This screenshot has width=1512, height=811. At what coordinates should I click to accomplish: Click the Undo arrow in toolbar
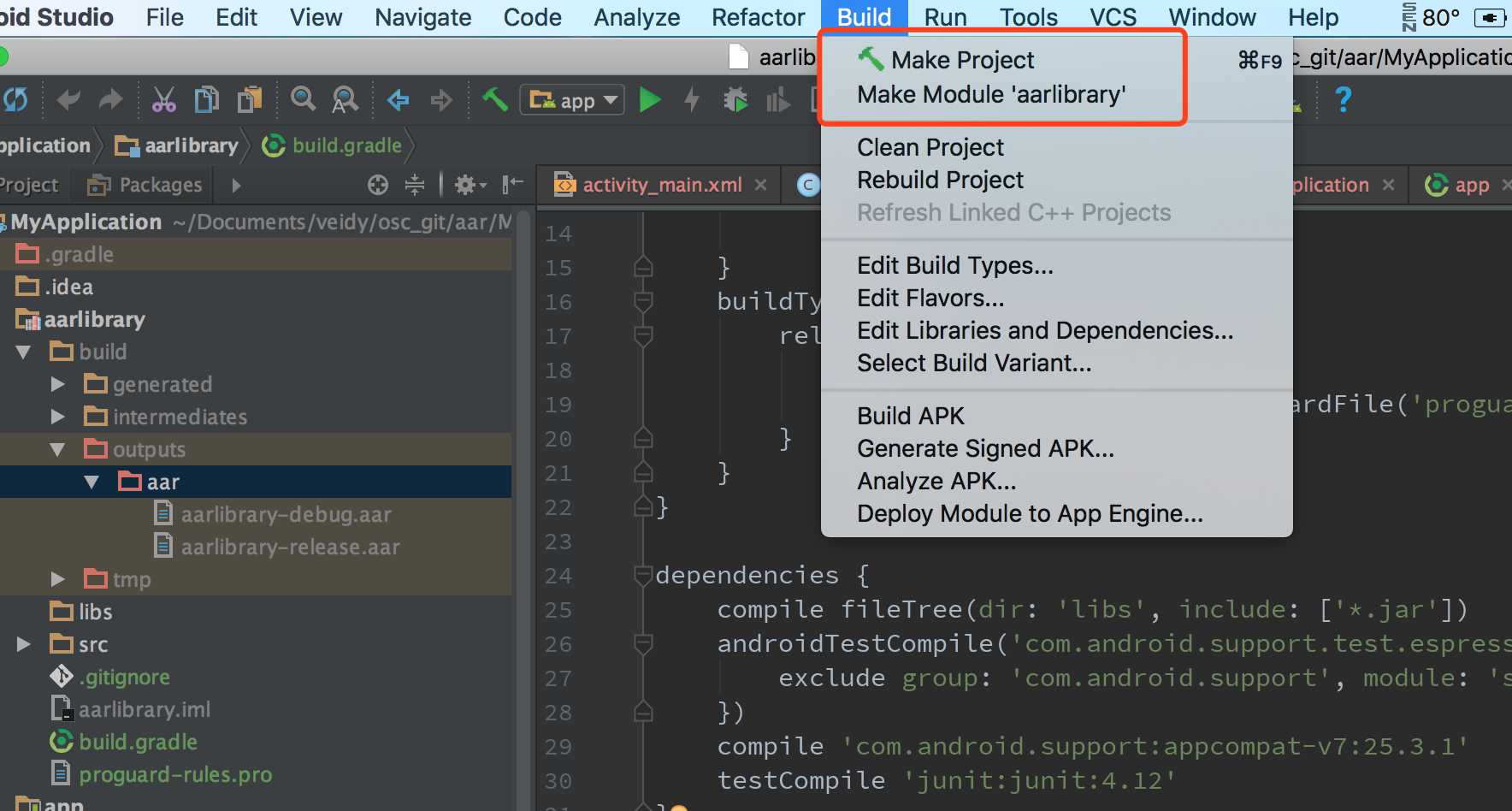point(68,100)
